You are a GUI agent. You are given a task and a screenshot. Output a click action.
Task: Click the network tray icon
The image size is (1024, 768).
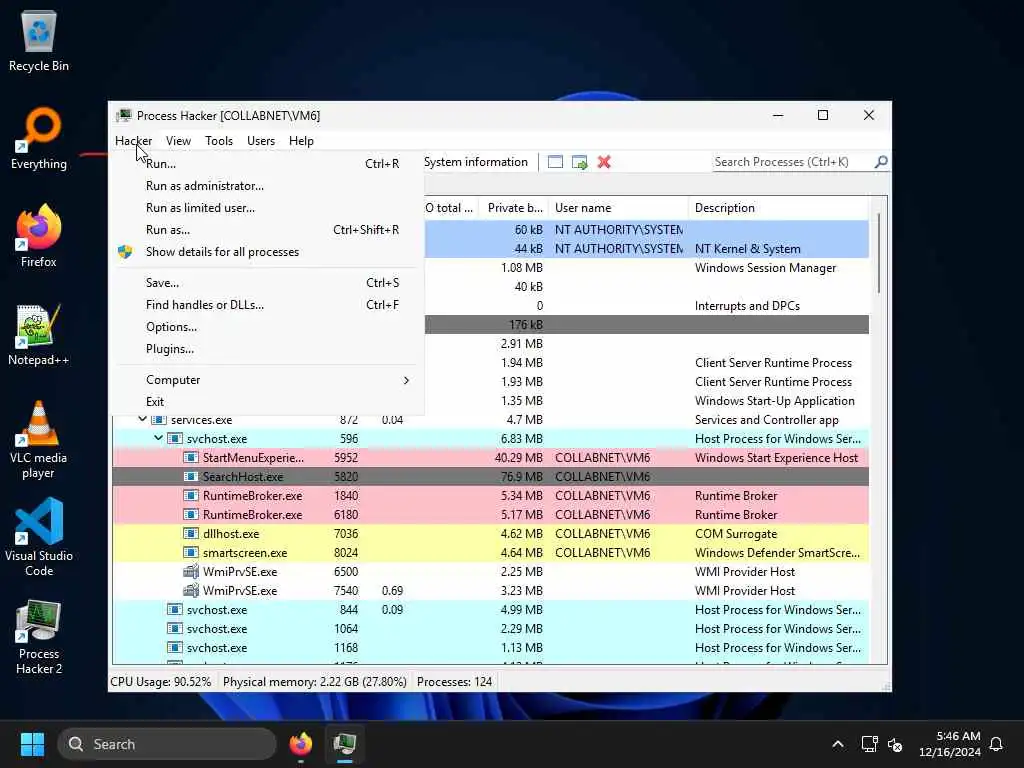coord(869,744)
